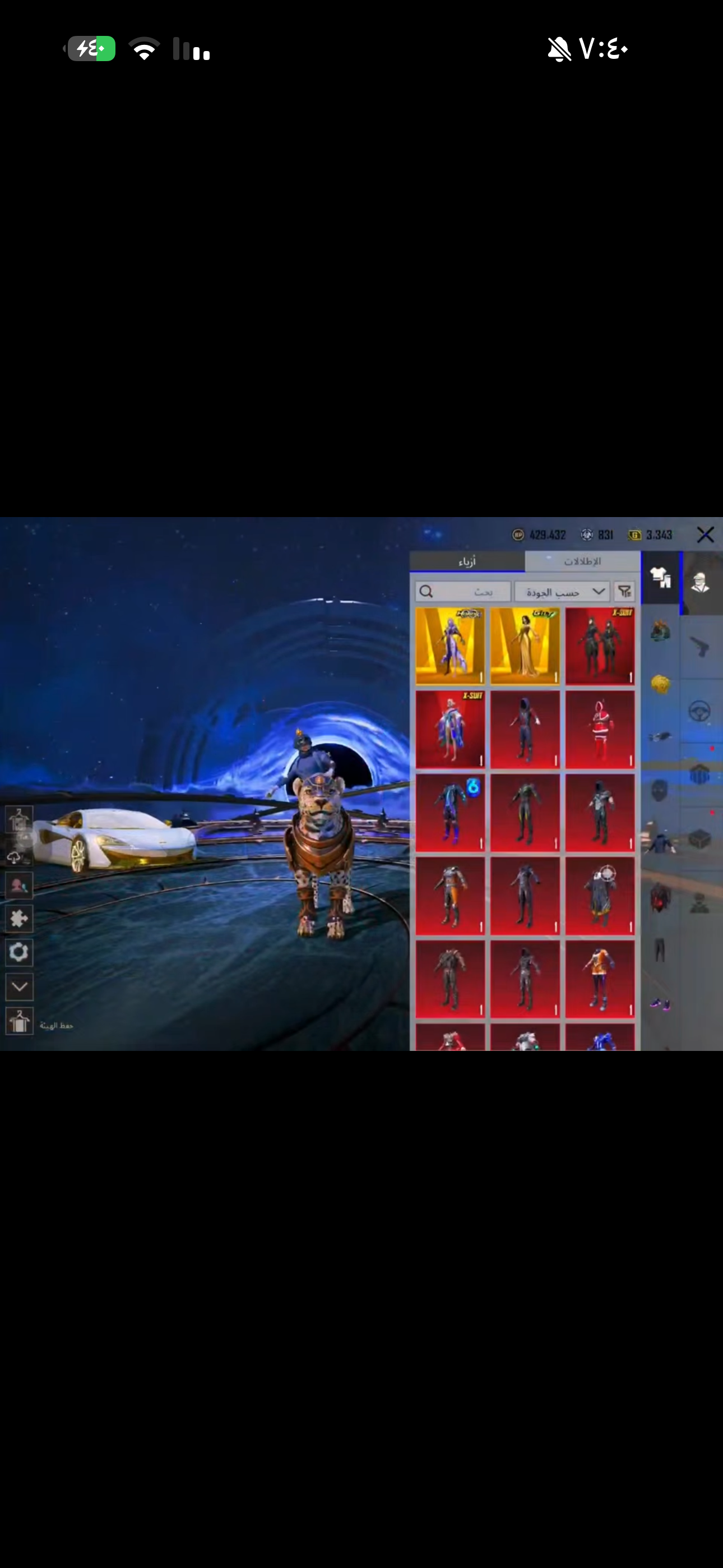Tap the Wi-Fi status icon

144,49
